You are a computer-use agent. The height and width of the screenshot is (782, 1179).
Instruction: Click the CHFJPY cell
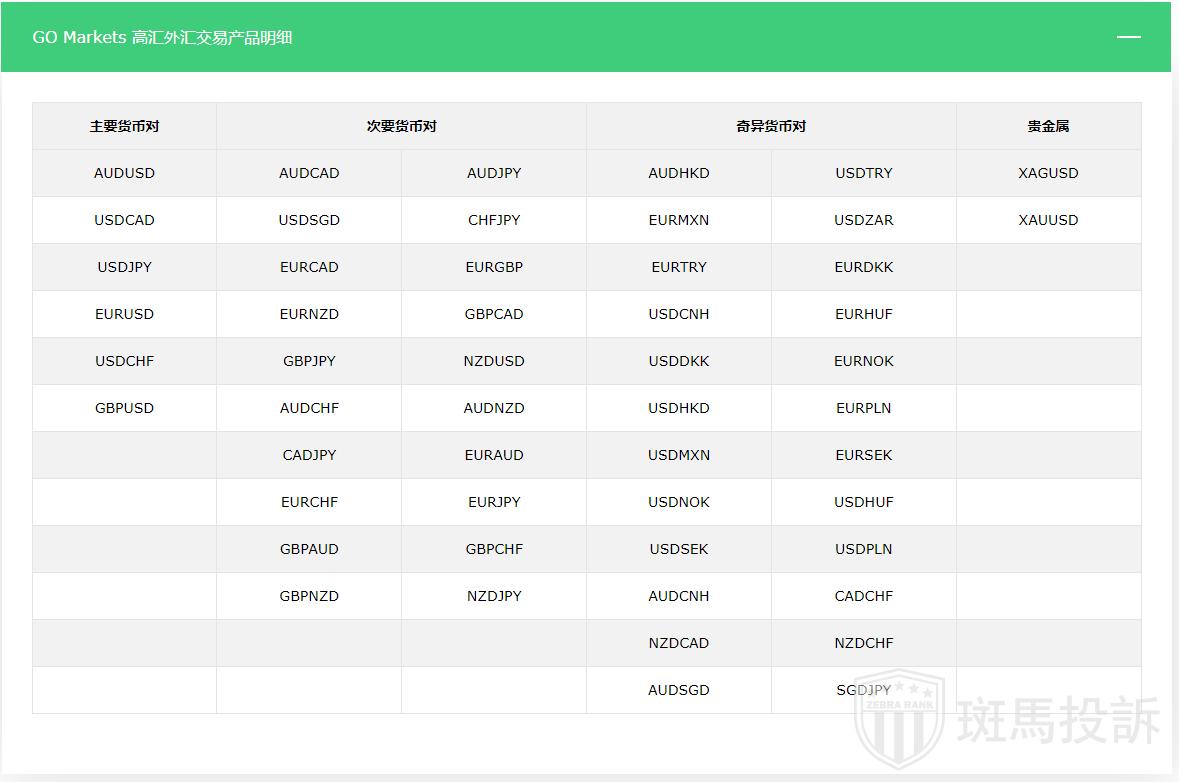(494, 220)
